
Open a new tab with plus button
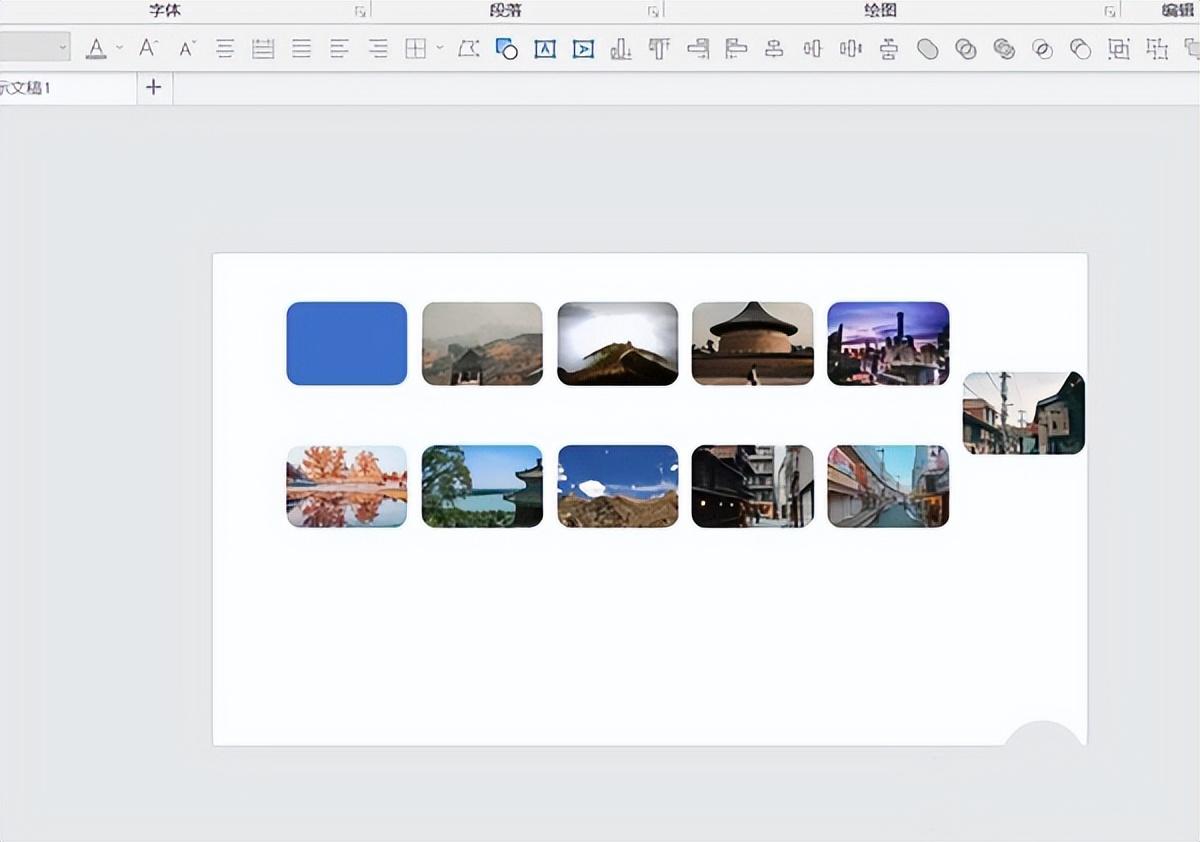pyautogui.click(x=153, y=88)
